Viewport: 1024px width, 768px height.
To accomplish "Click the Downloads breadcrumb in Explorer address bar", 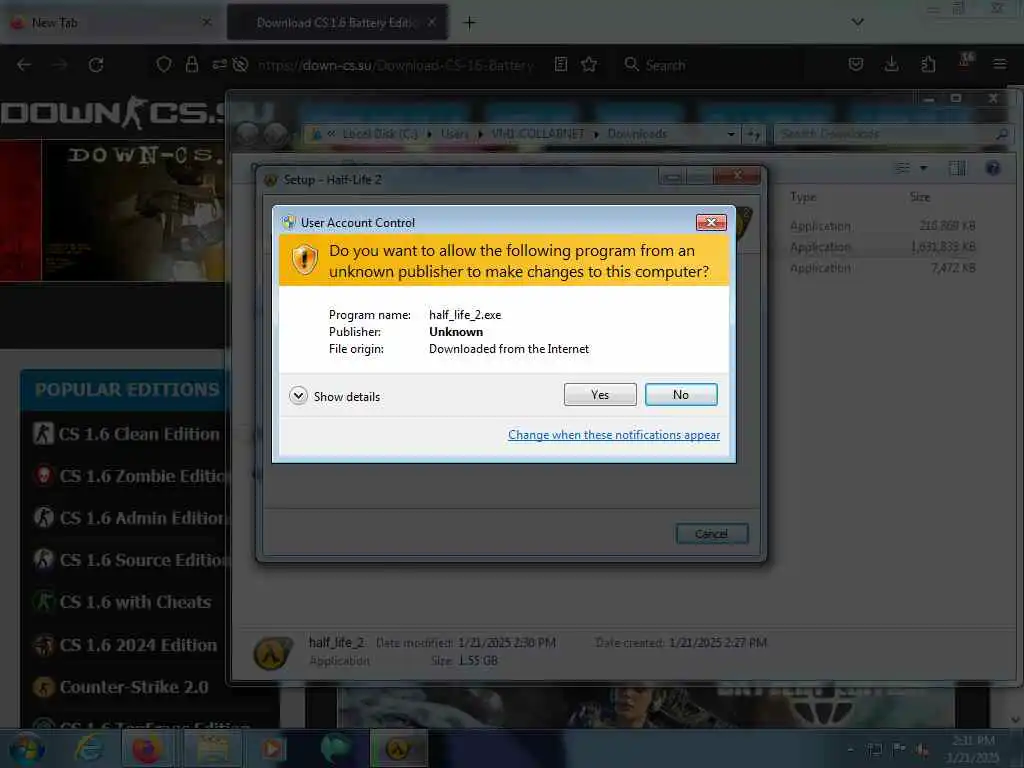I will [x=637, y=134].
